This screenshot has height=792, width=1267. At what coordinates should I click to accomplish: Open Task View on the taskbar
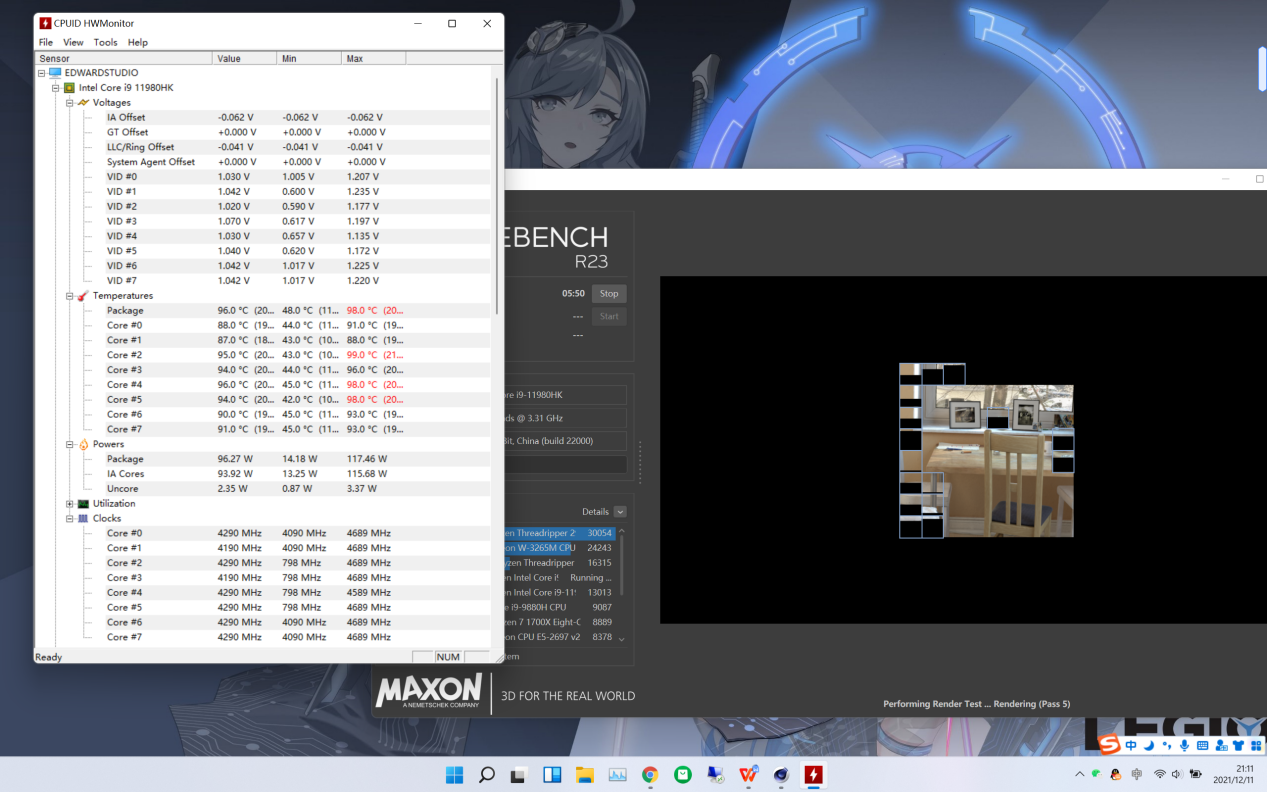tap(519, 774)
